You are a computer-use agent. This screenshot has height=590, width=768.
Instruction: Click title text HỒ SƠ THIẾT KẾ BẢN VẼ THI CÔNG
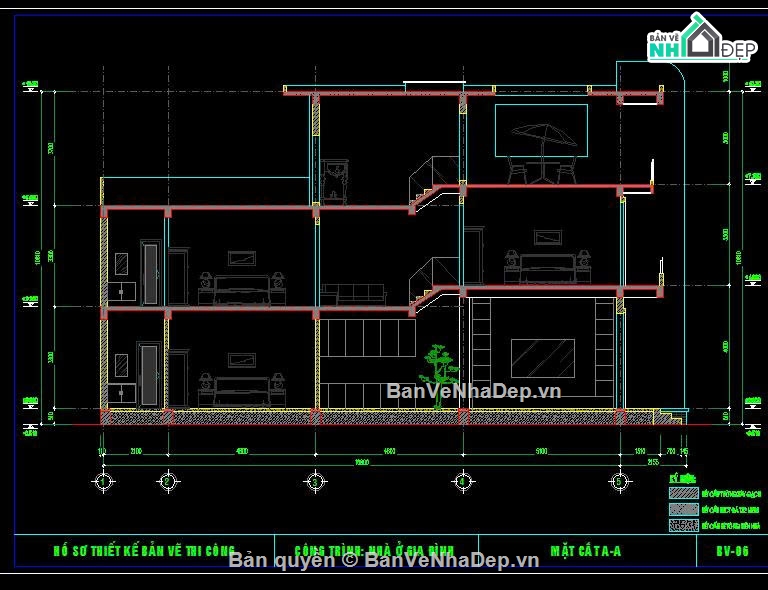tap(144, 551)
